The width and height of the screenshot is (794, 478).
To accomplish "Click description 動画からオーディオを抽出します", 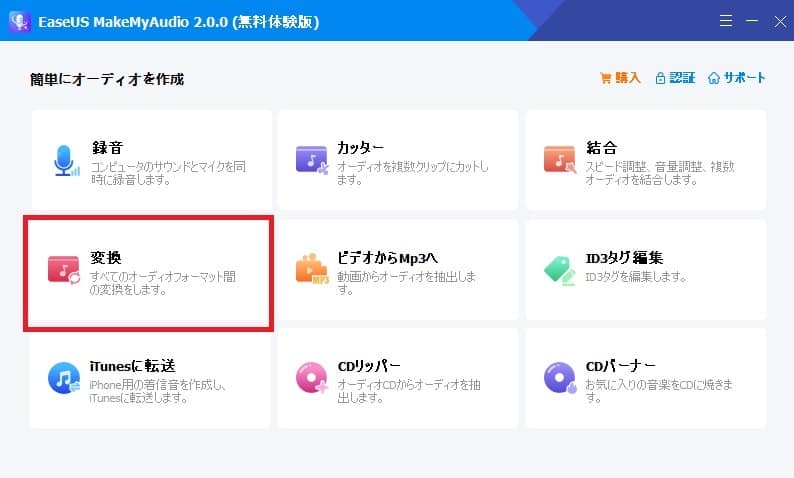I will pyautogui.click(x=407, y=283).
